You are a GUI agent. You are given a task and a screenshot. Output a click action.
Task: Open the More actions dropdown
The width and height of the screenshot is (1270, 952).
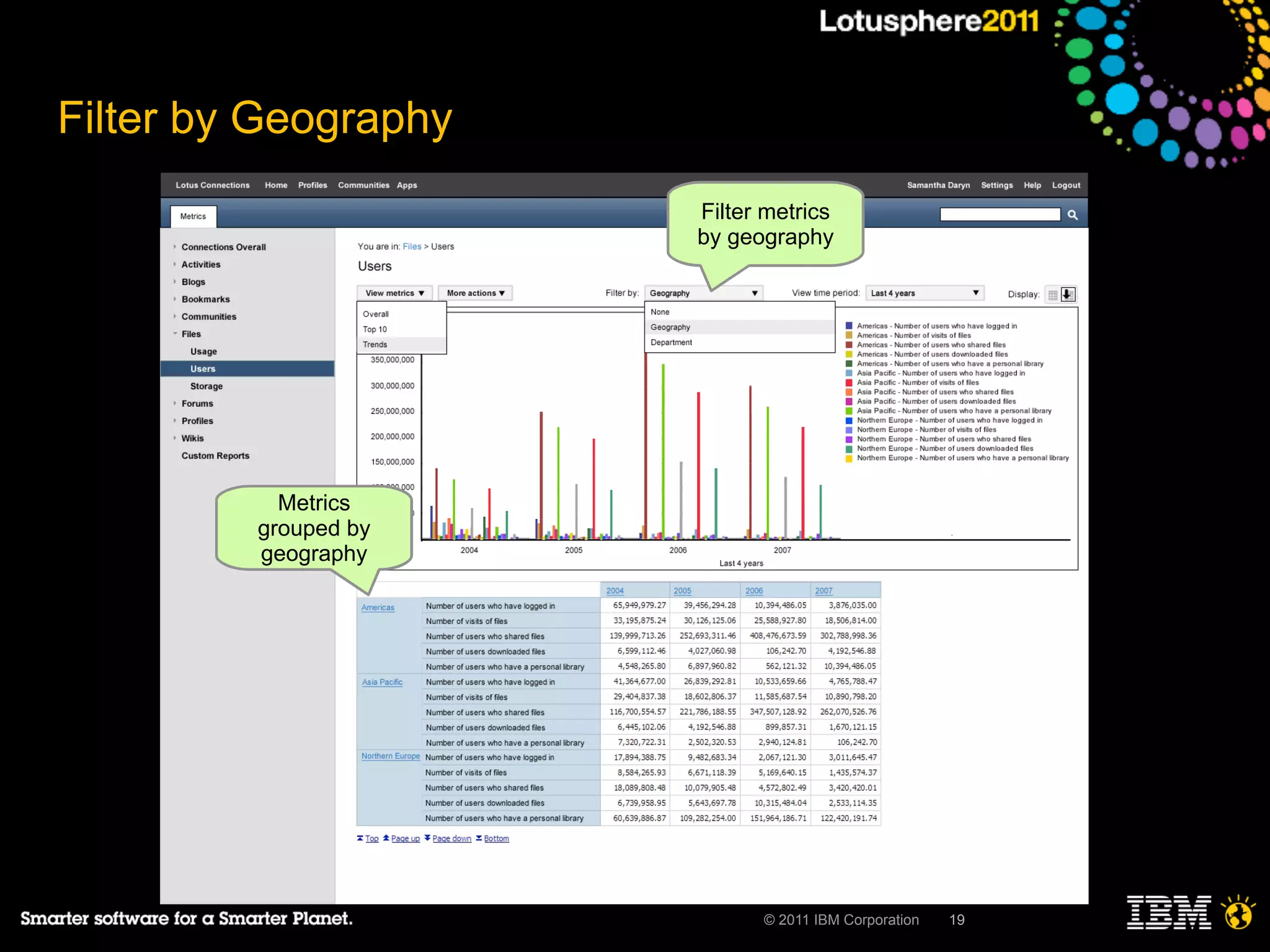pyautogui.click(x=475, y=293)
